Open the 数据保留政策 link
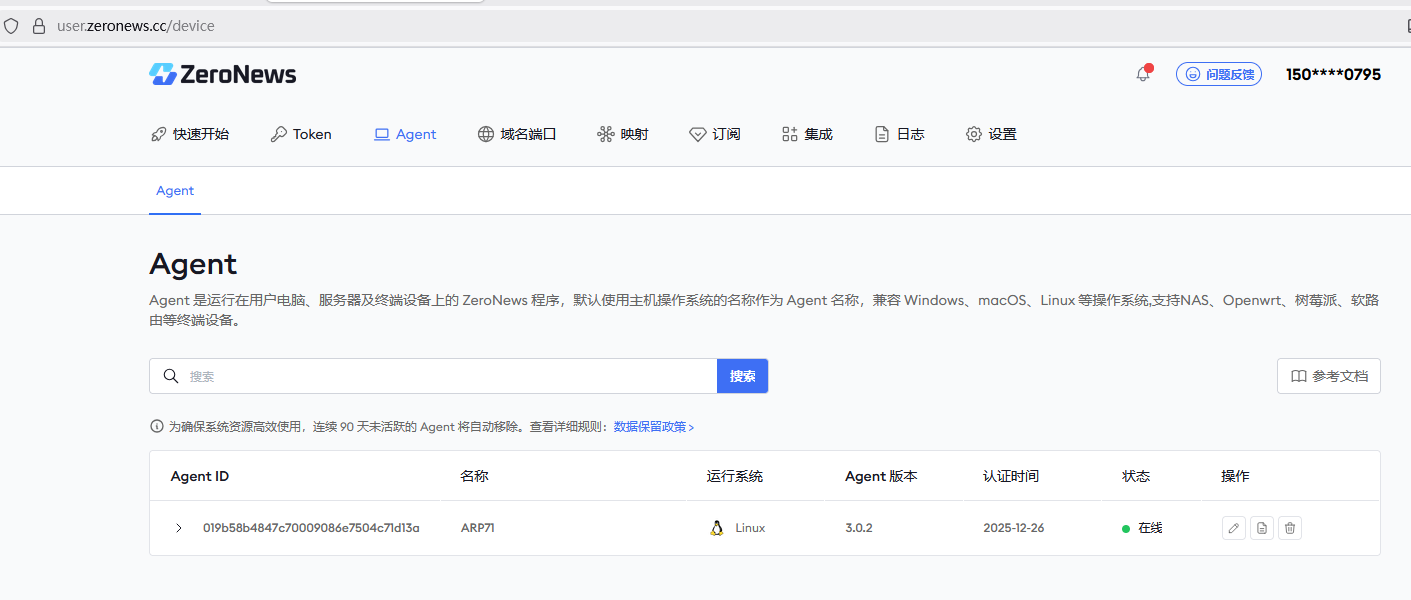The image size is (1411, 600). coord(653,427)
